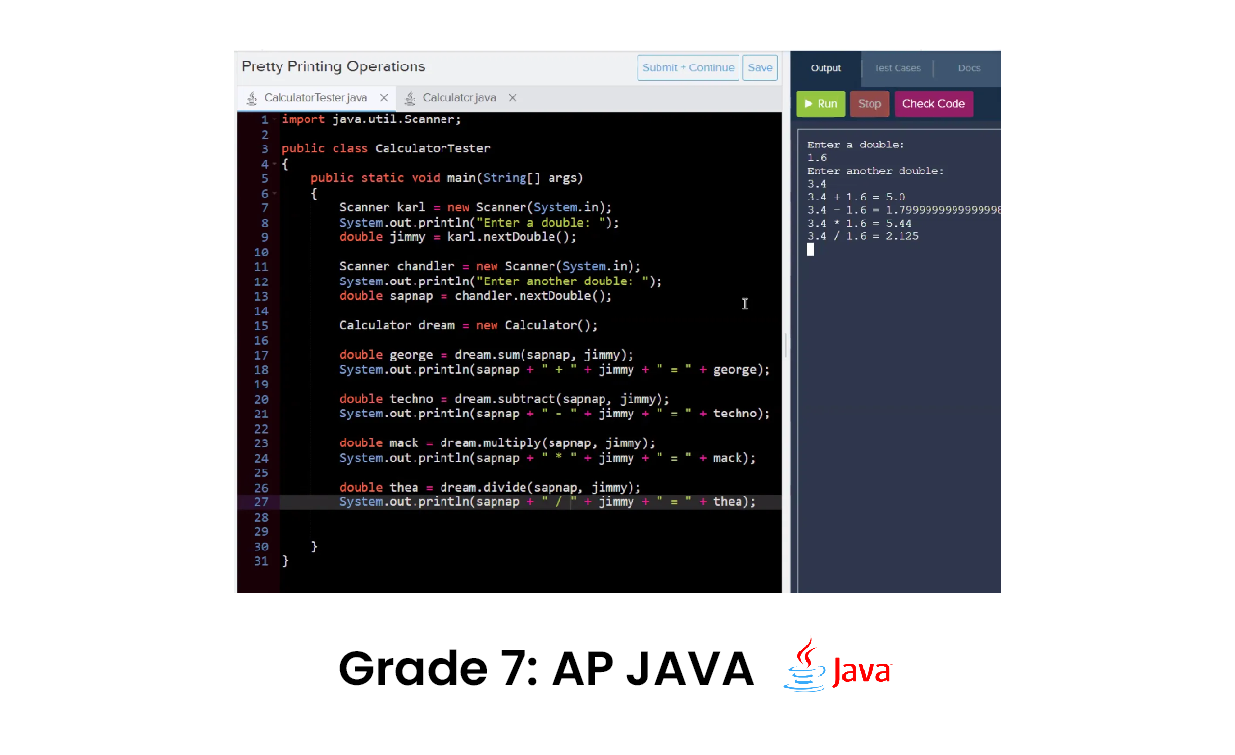Run the program with the Run button
Image resolution: width=1235 pixels, height=755 pixels.
820,103
